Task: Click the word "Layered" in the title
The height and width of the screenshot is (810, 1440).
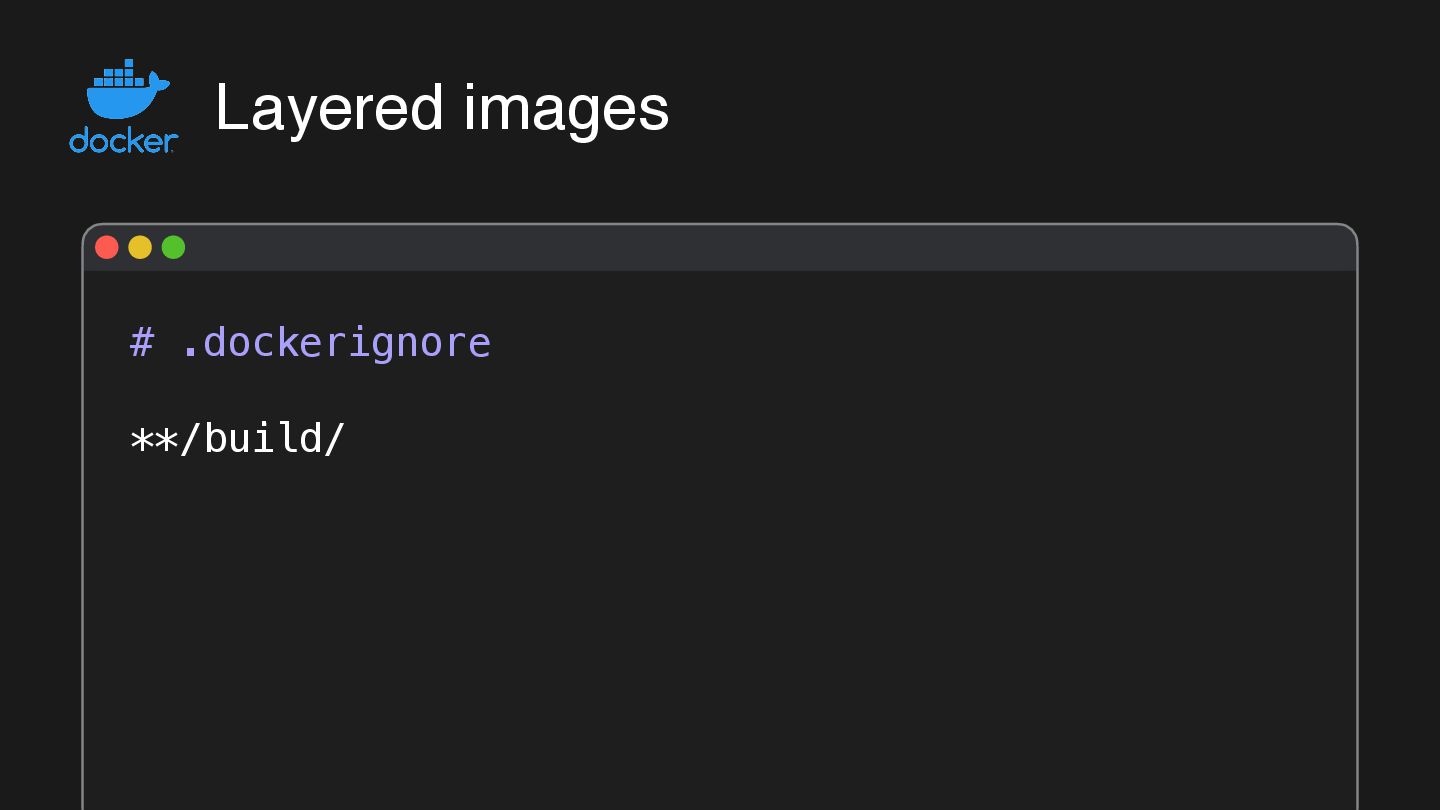Action: coord(328,107)
